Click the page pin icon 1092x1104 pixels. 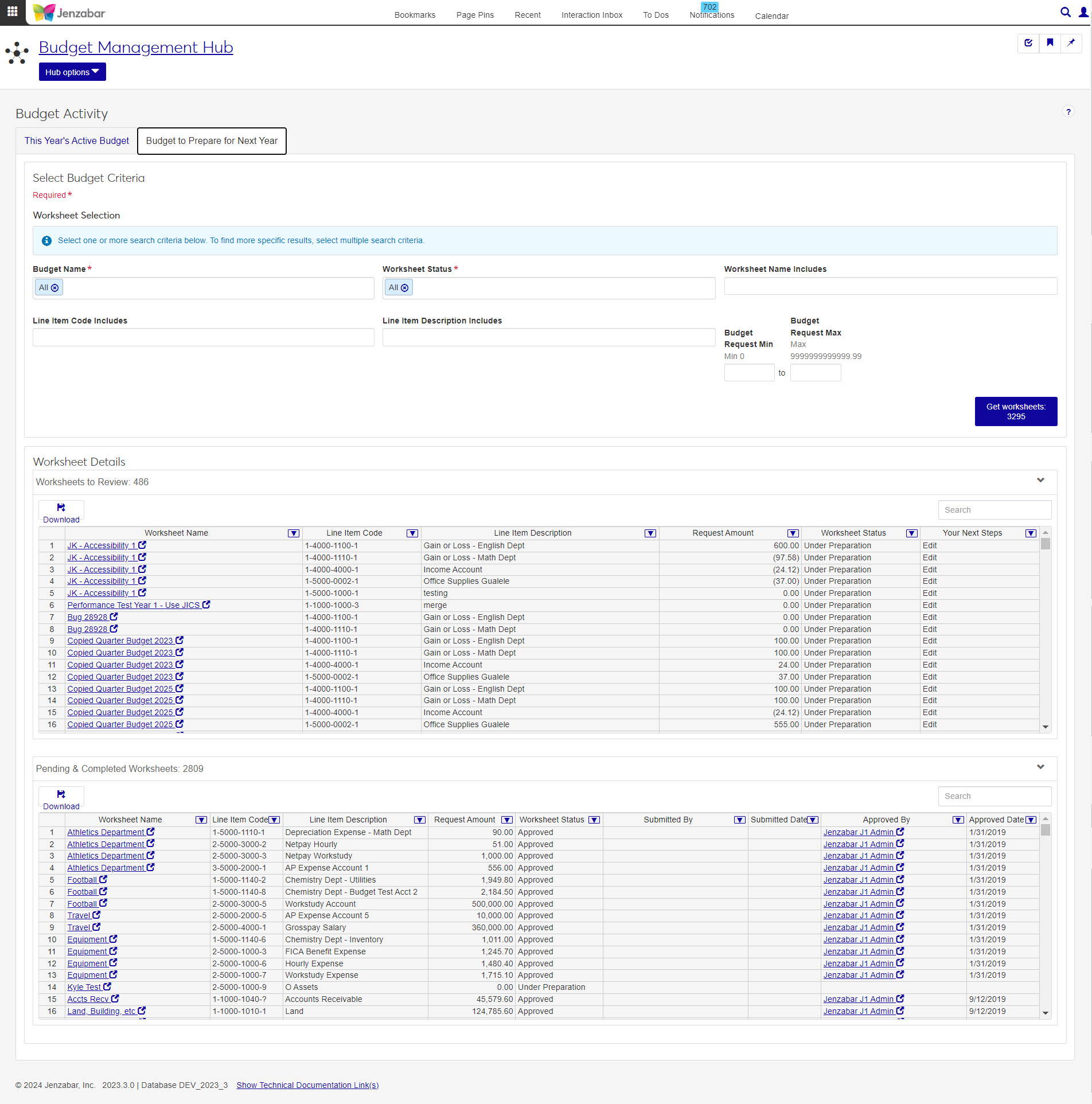1071,43
